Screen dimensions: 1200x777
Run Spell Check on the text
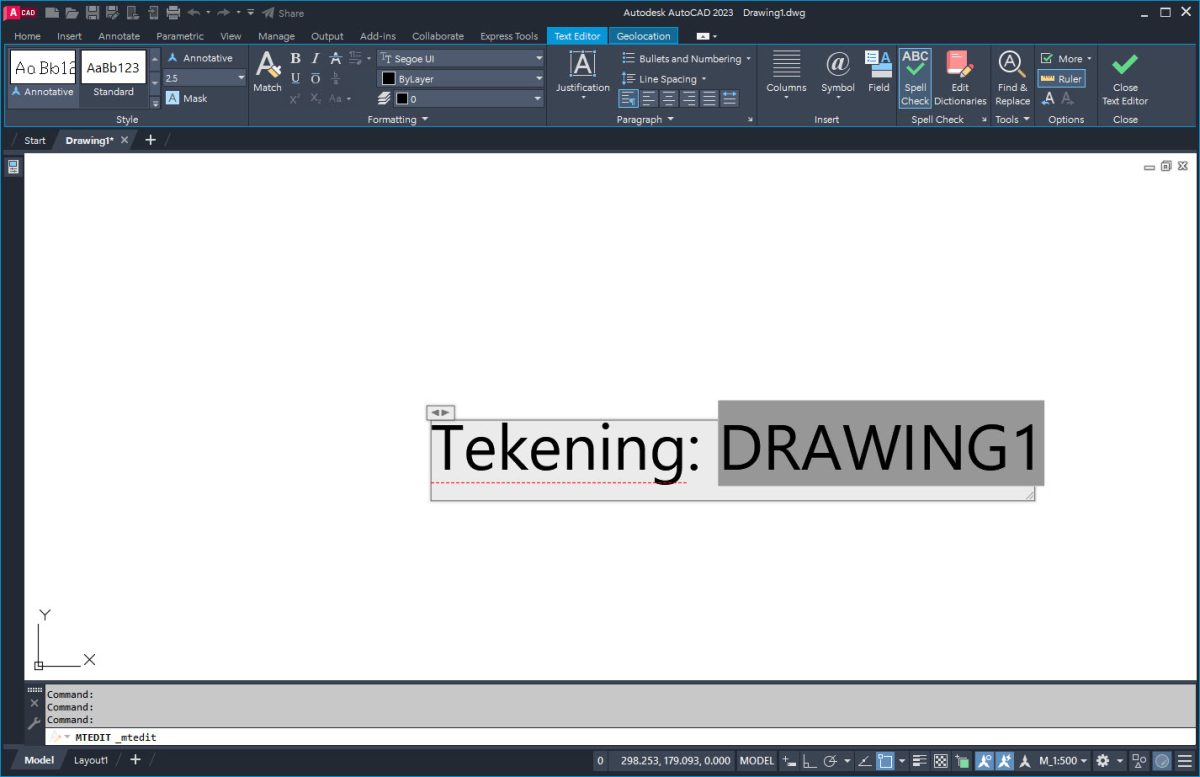point(915,77)
